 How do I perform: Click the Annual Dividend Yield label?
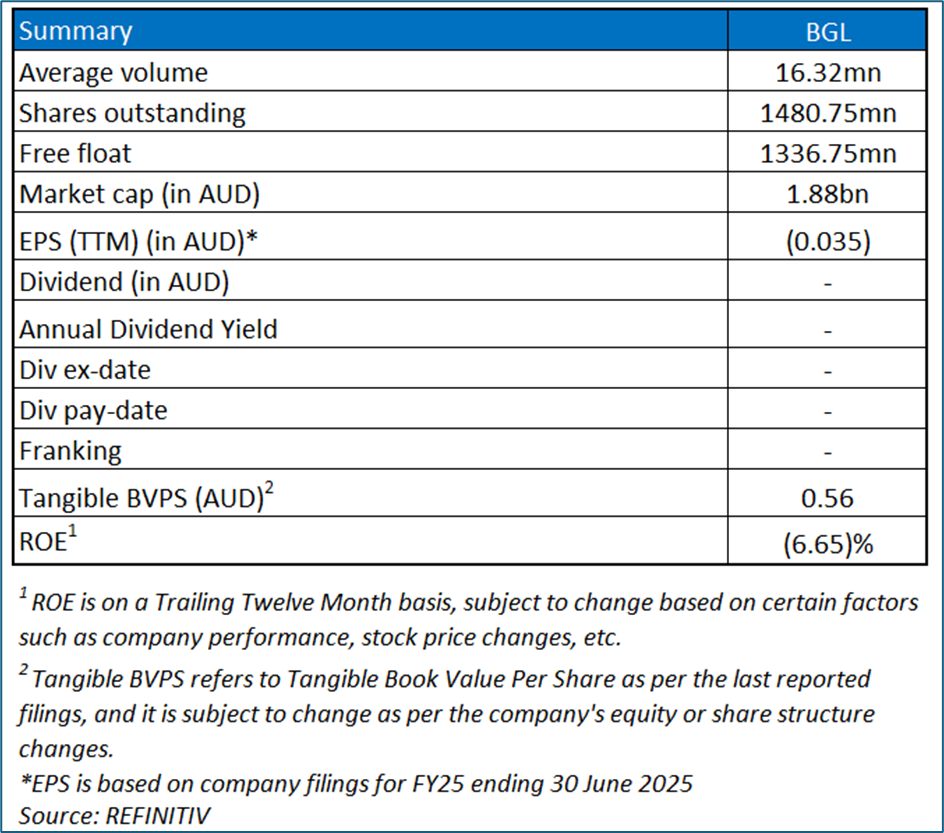point(148,328)
